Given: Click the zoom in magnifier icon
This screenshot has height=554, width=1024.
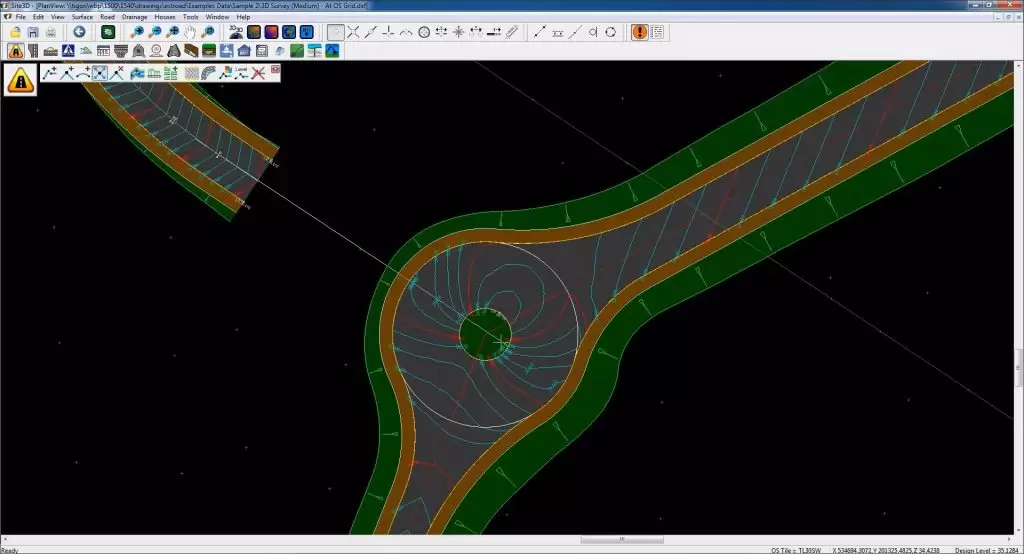Looking at the screenshot, I should [x=138, y=32].
